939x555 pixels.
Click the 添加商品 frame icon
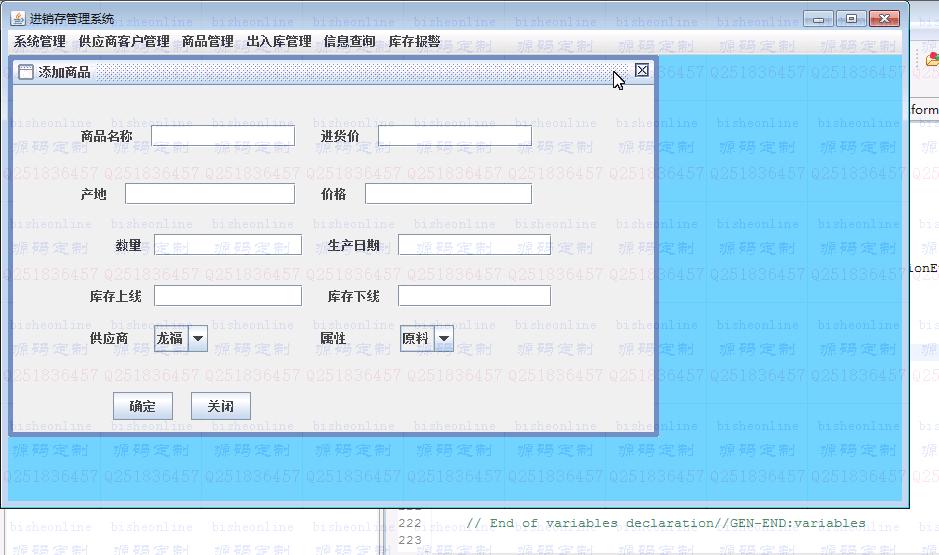point(26,72)
